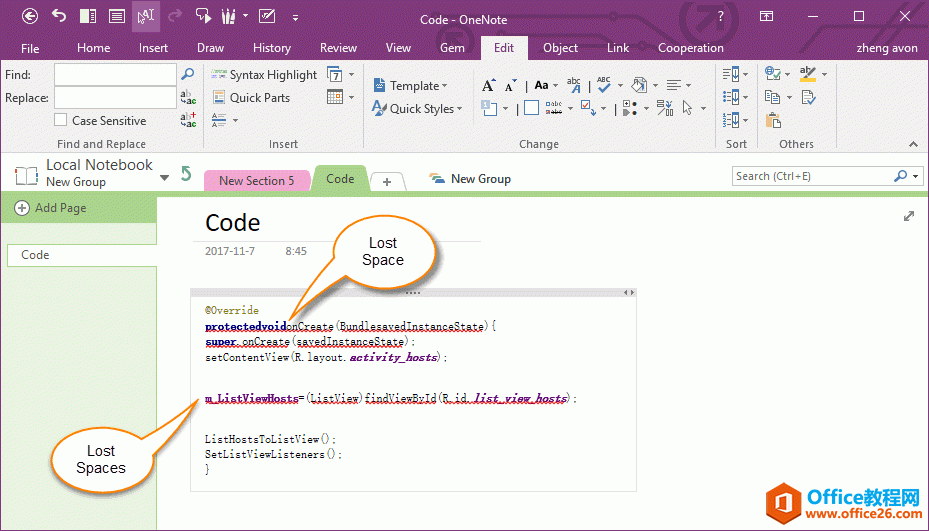Open the New Group section group
This screenshot has height=531, width=929.
[x=470, y=178]
